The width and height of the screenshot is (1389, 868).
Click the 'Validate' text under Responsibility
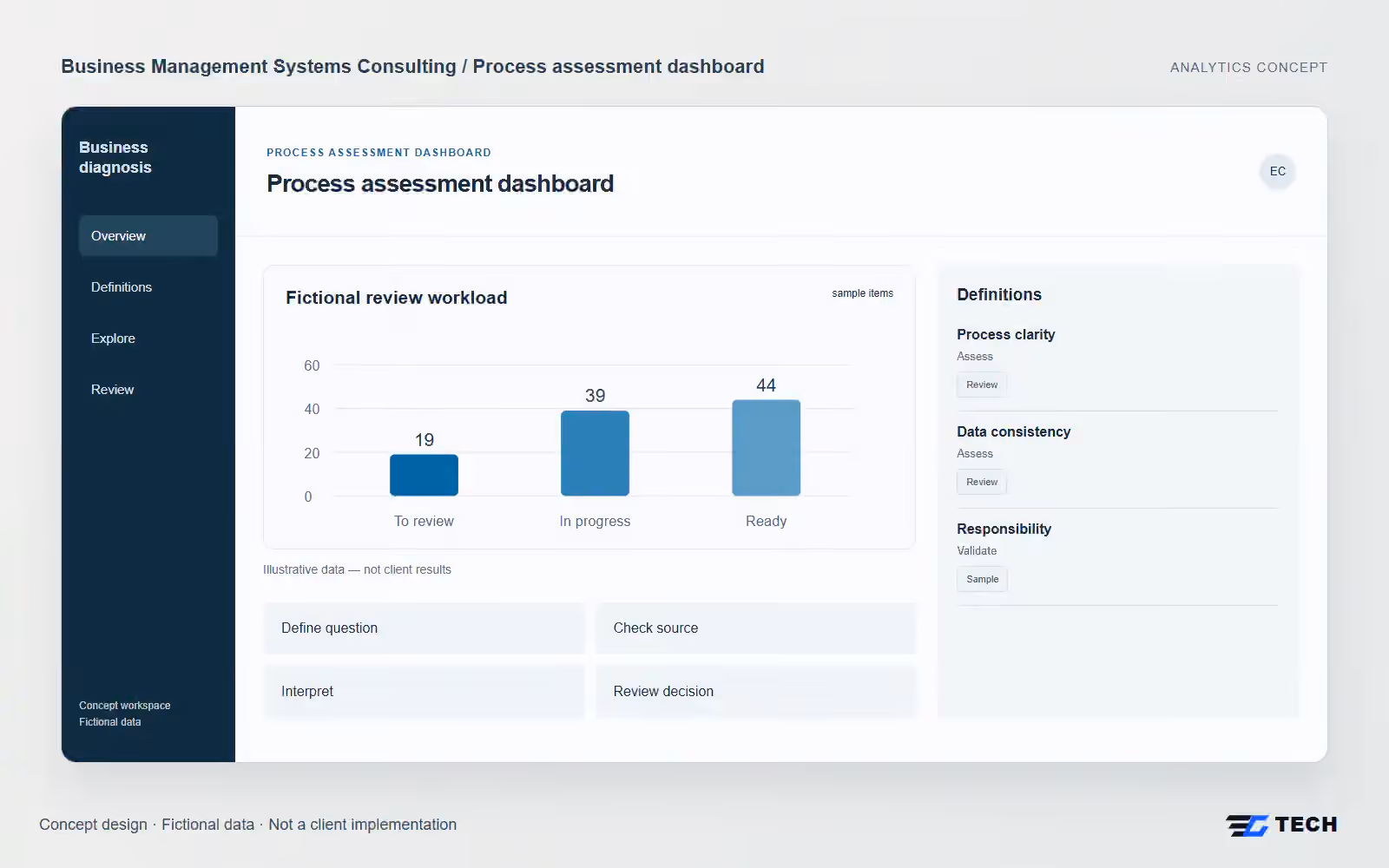(x=977, y=550)
